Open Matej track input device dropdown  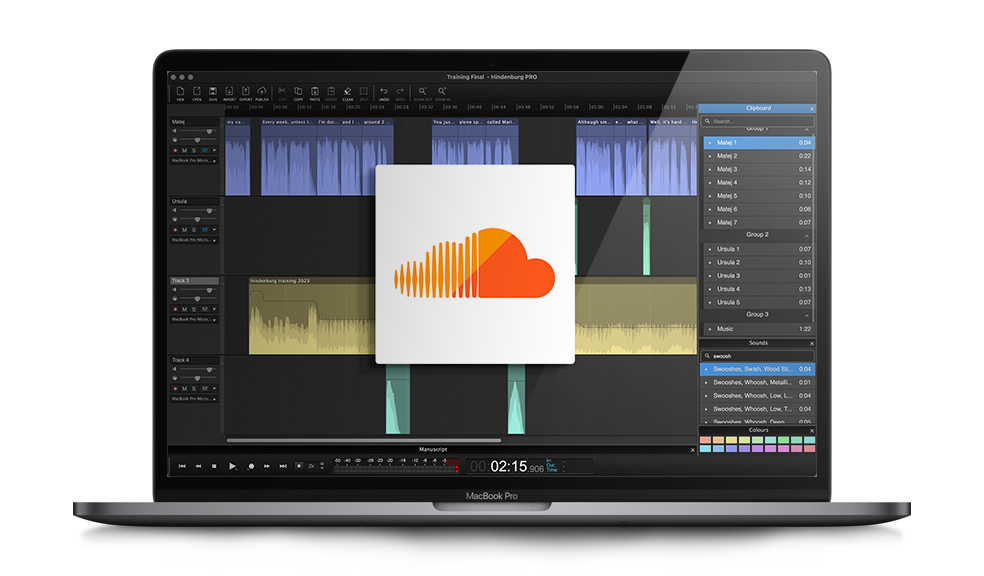[x=194, y=160]
